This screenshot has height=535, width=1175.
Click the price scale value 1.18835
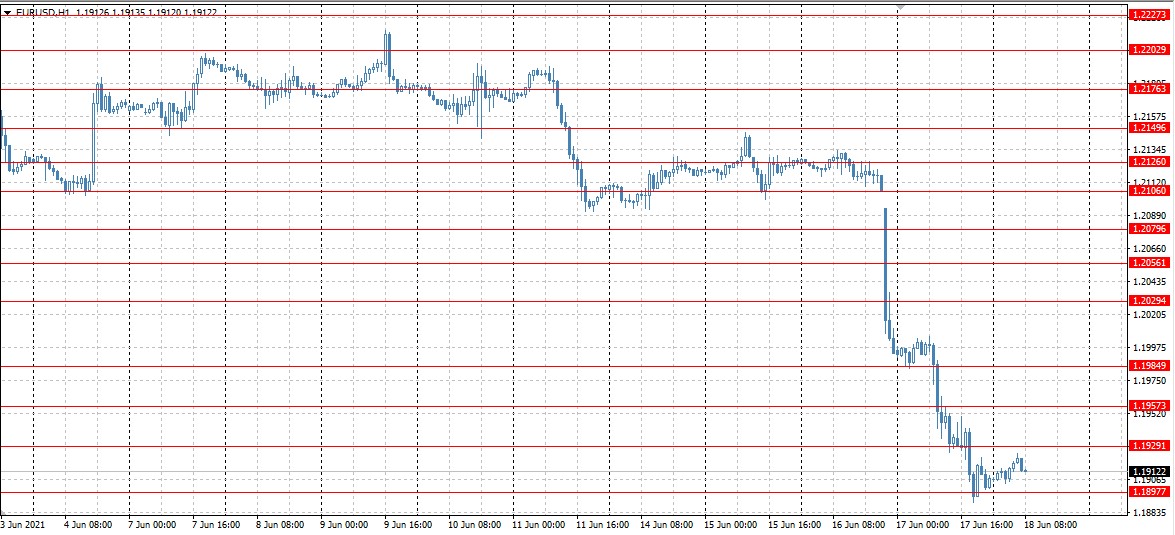pyautogui.click(x=1150, y=513)
